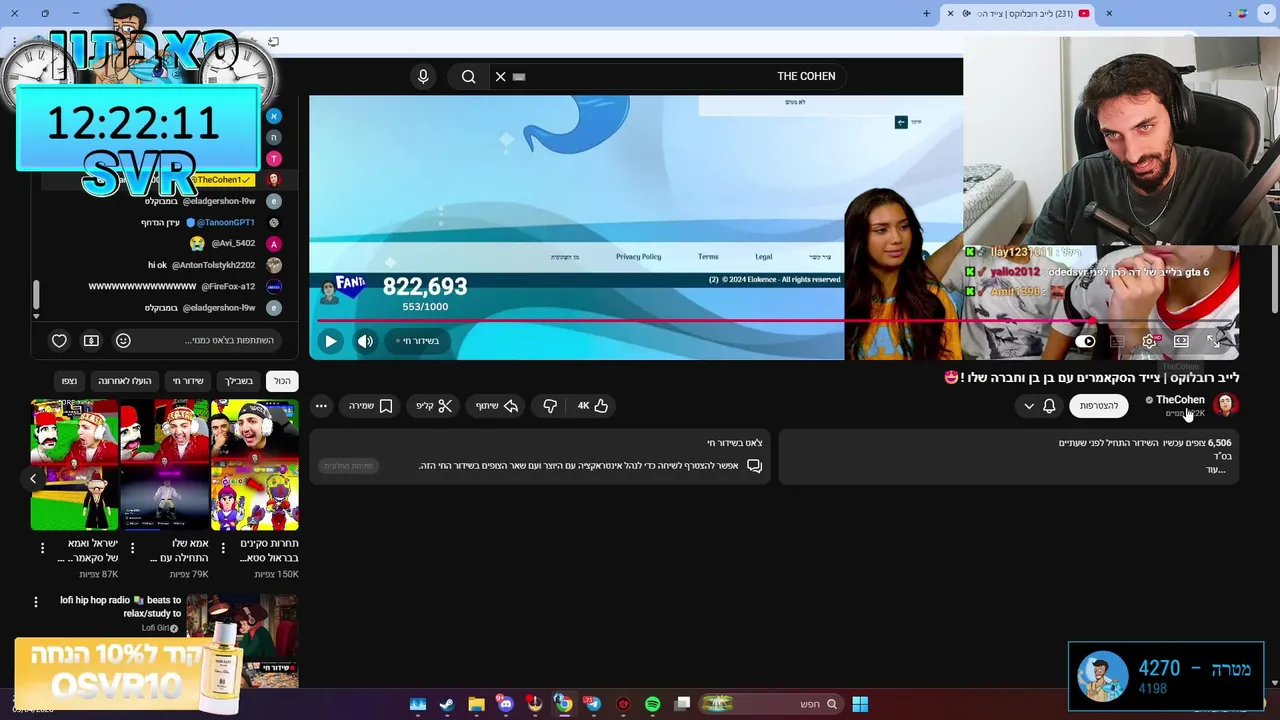Create a clip with the קליפ scissors button

click(x=435, y=406)
